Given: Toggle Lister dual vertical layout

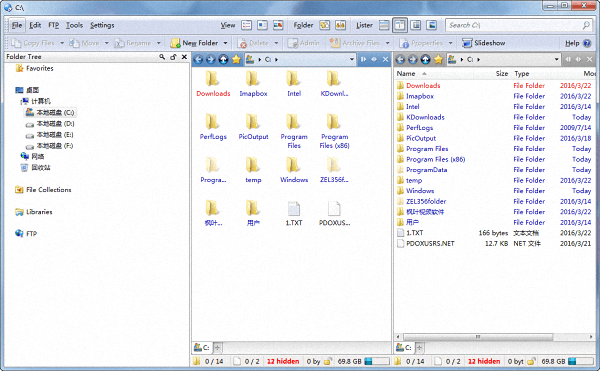Looking at the screenshot, I should (x=400, y=25).
